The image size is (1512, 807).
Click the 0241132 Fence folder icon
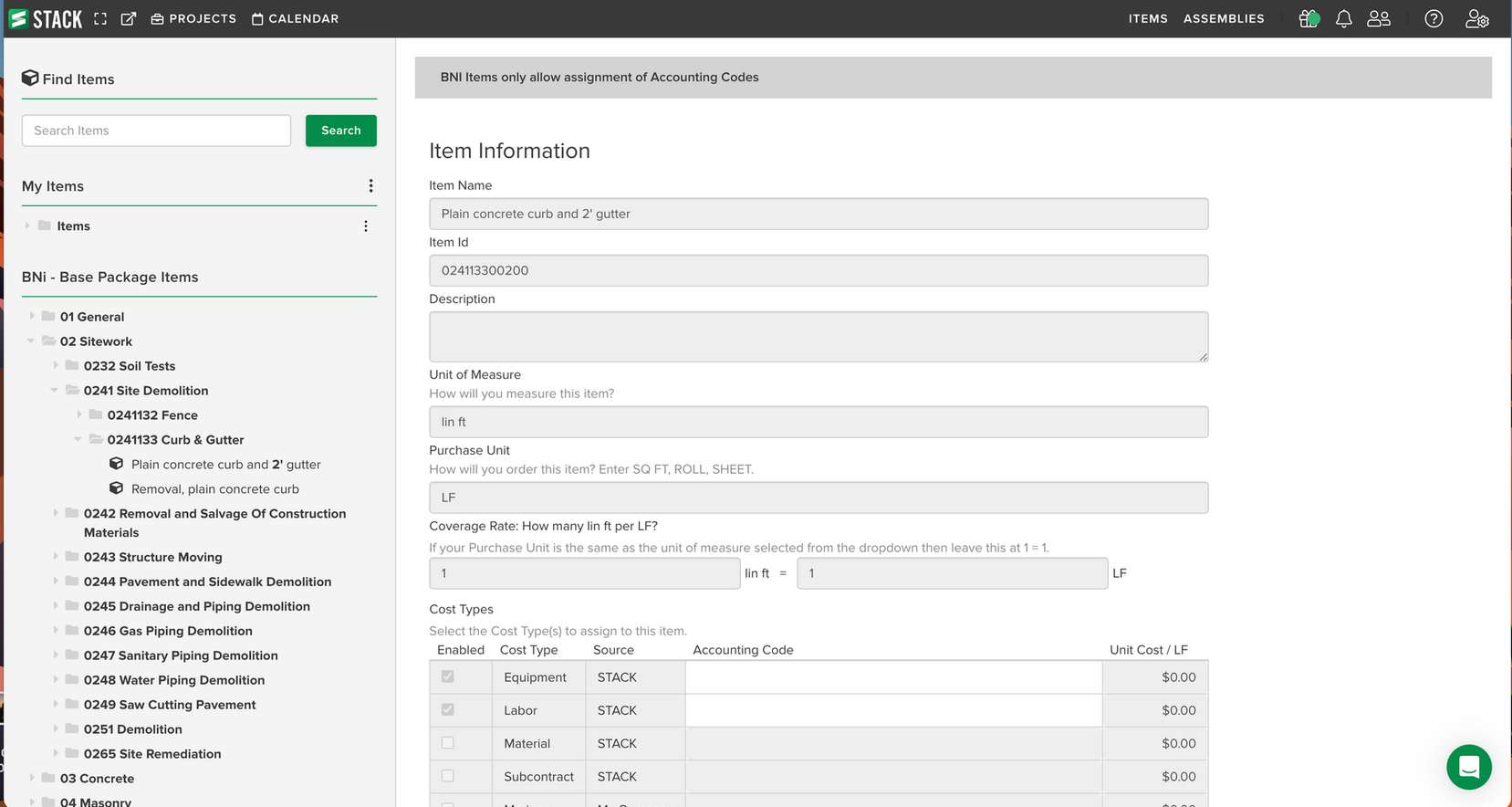pos(96,414)
